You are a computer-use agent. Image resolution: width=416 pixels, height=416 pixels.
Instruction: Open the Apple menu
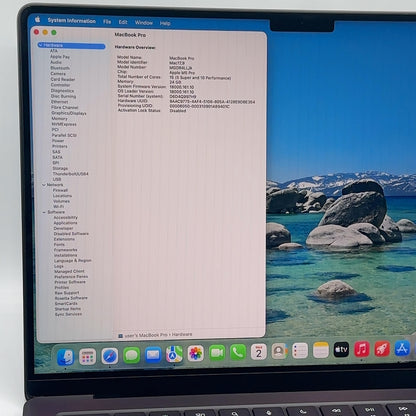(37, 19)
